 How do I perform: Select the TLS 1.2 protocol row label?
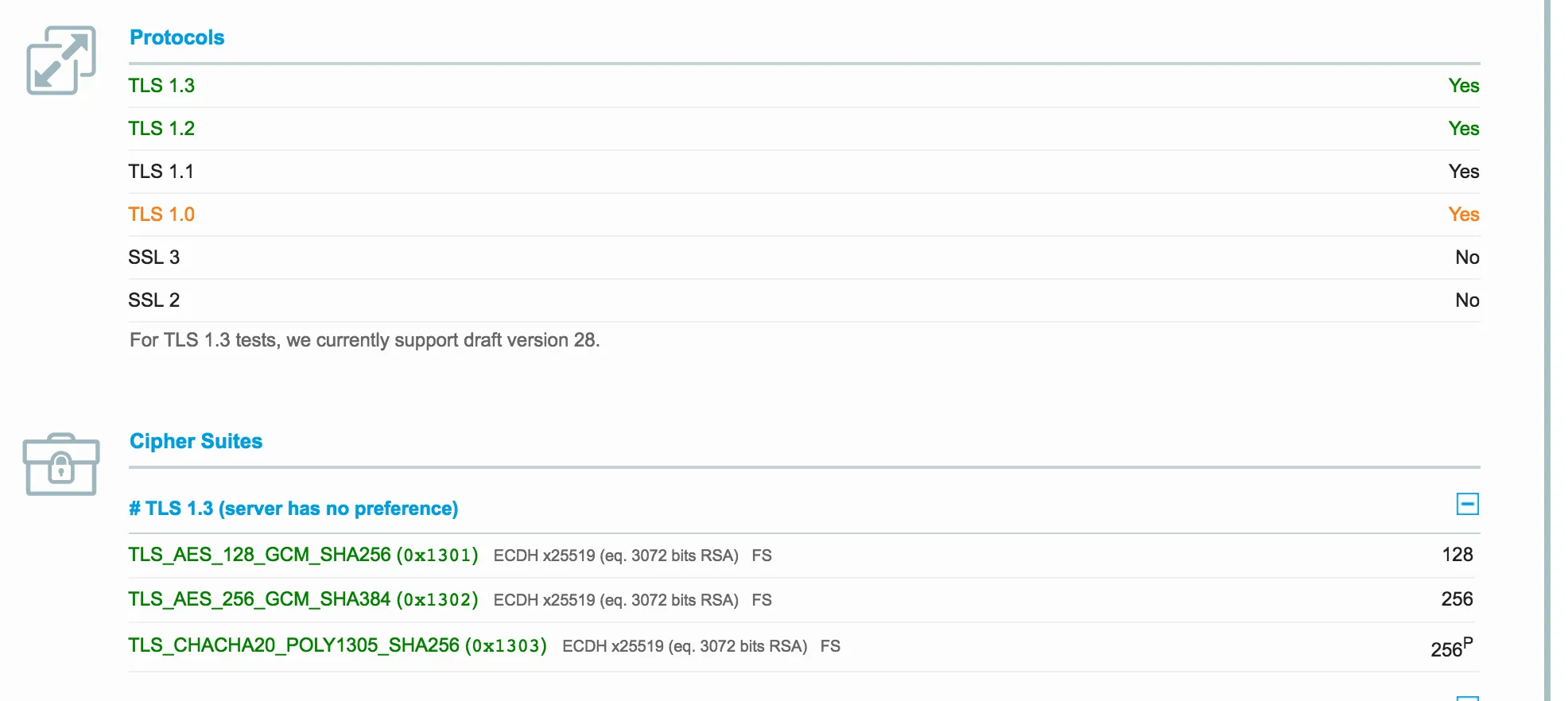pos(161,129)
